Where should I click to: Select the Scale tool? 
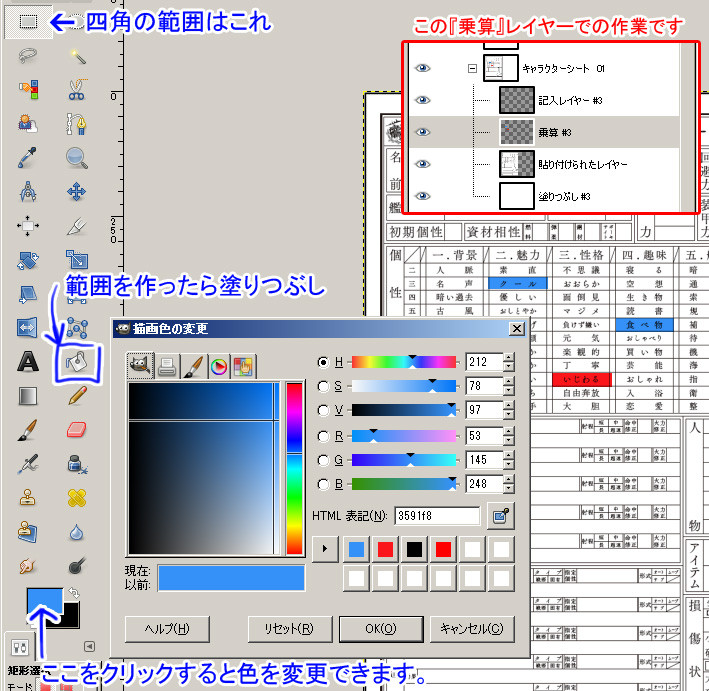[77, 260]
